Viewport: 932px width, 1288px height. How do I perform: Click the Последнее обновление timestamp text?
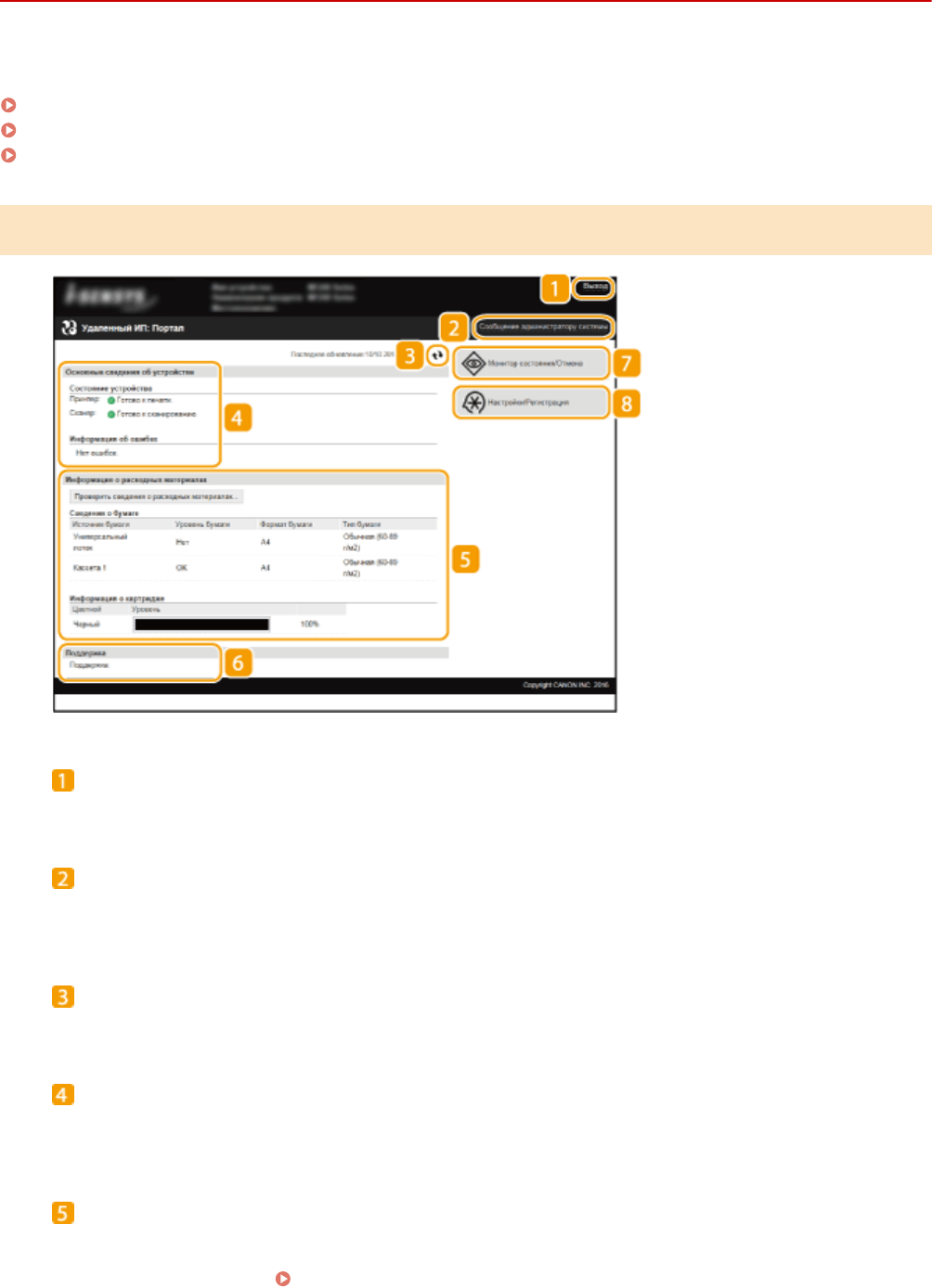tap(343, 354)
